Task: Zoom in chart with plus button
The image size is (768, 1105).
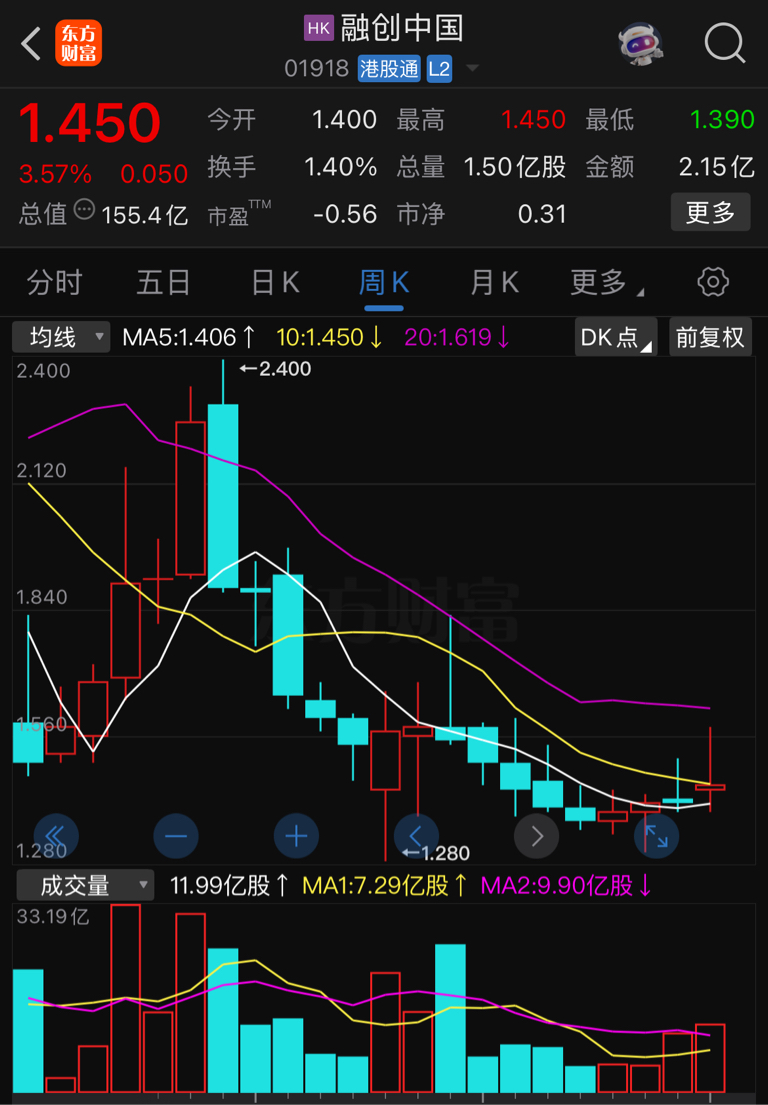Action: 297,836
